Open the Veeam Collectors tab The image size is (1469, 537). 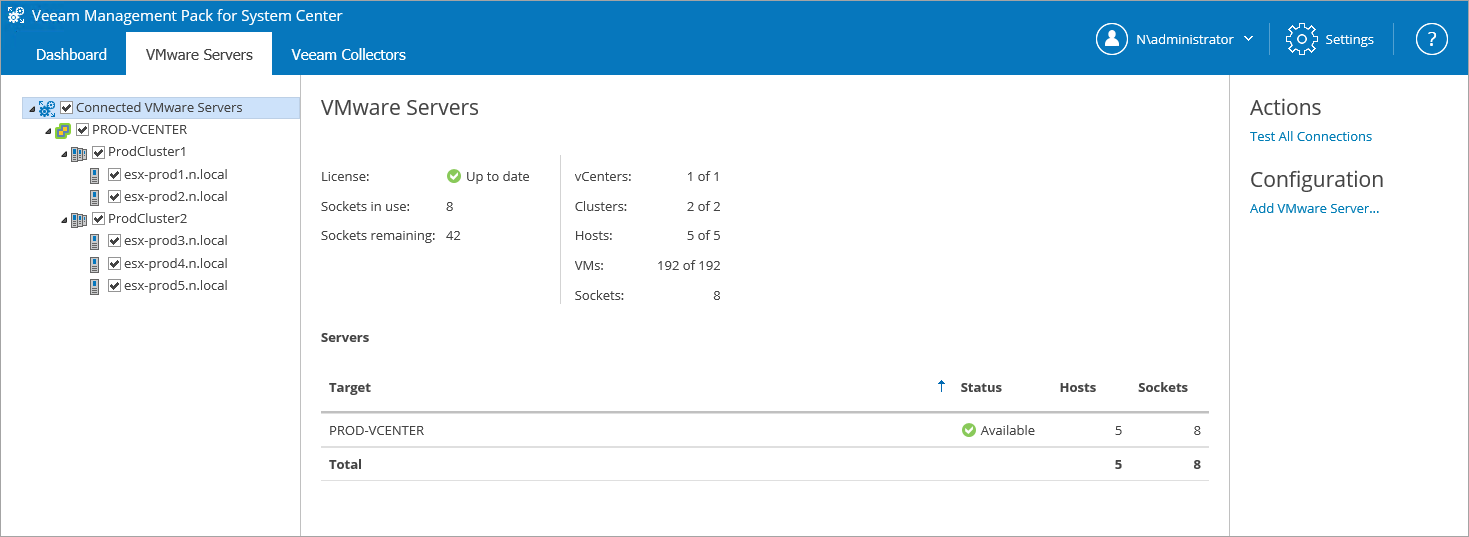tap(348, 55)
